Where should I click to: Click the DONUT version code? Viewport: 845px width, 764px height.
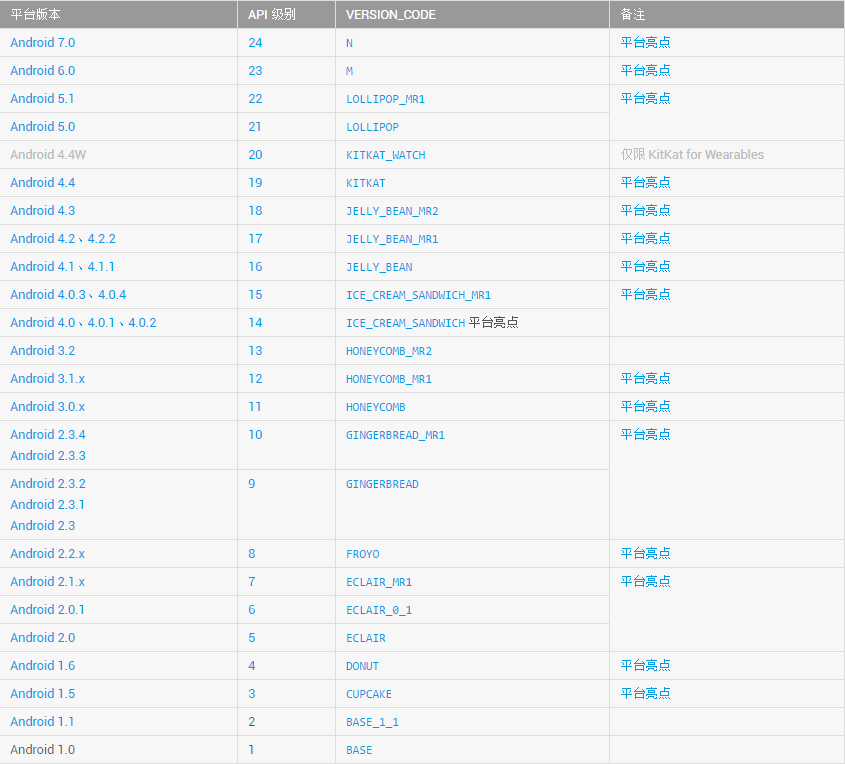click(x=362, y=666)
